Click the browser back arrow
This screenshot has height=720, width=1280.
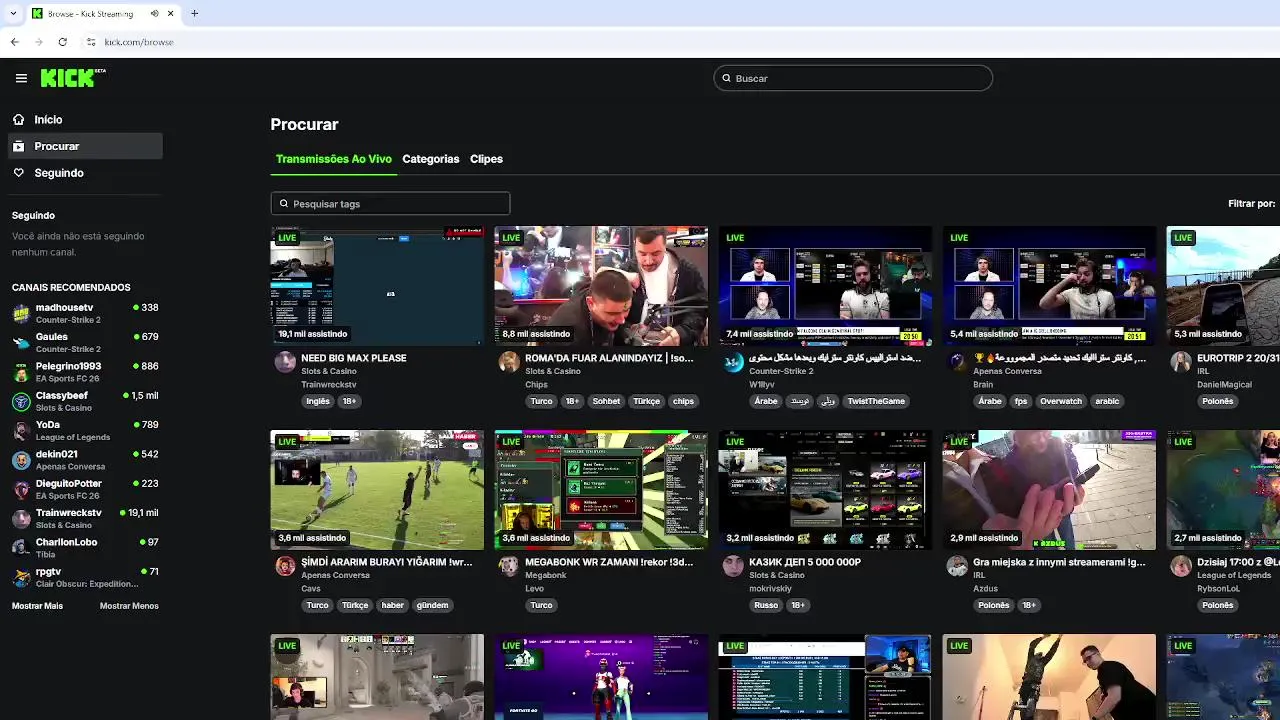point(14,42)
